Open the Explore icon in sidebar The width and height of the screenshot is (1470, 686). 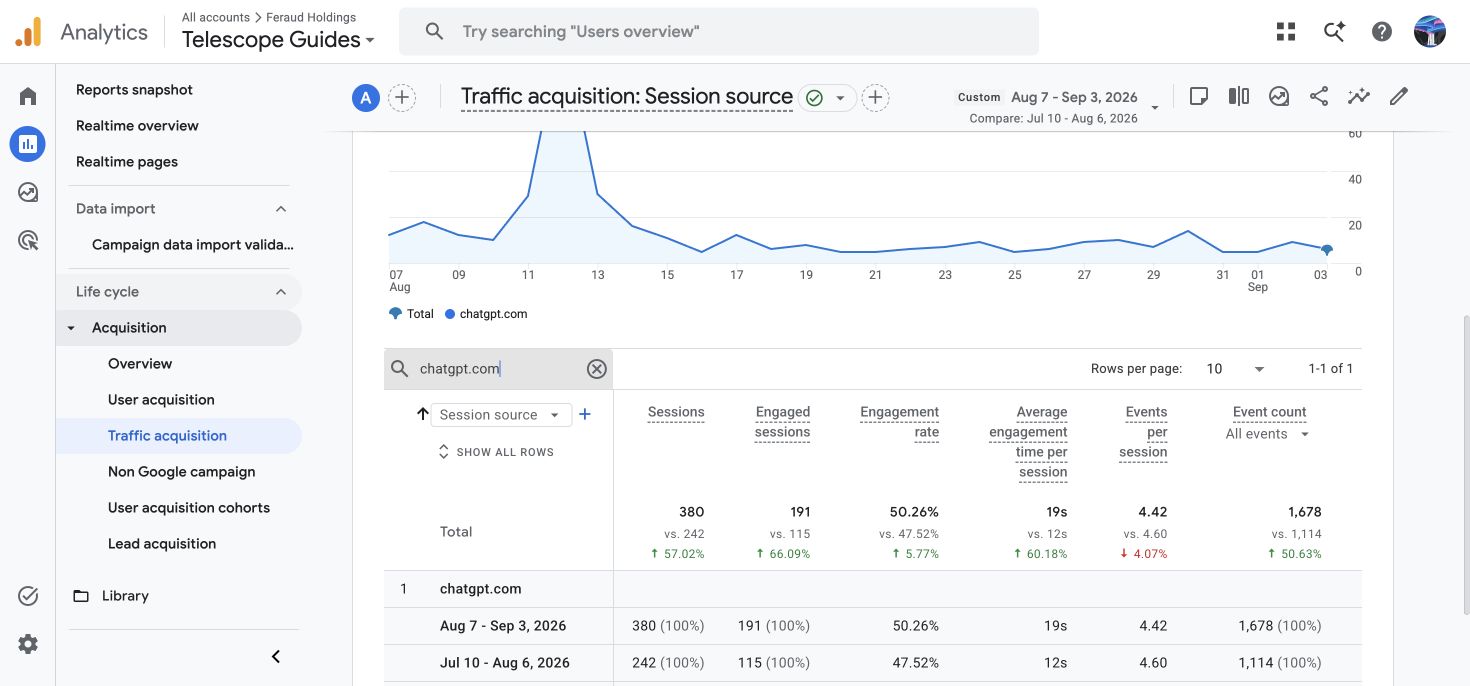[x=28, y=192]
